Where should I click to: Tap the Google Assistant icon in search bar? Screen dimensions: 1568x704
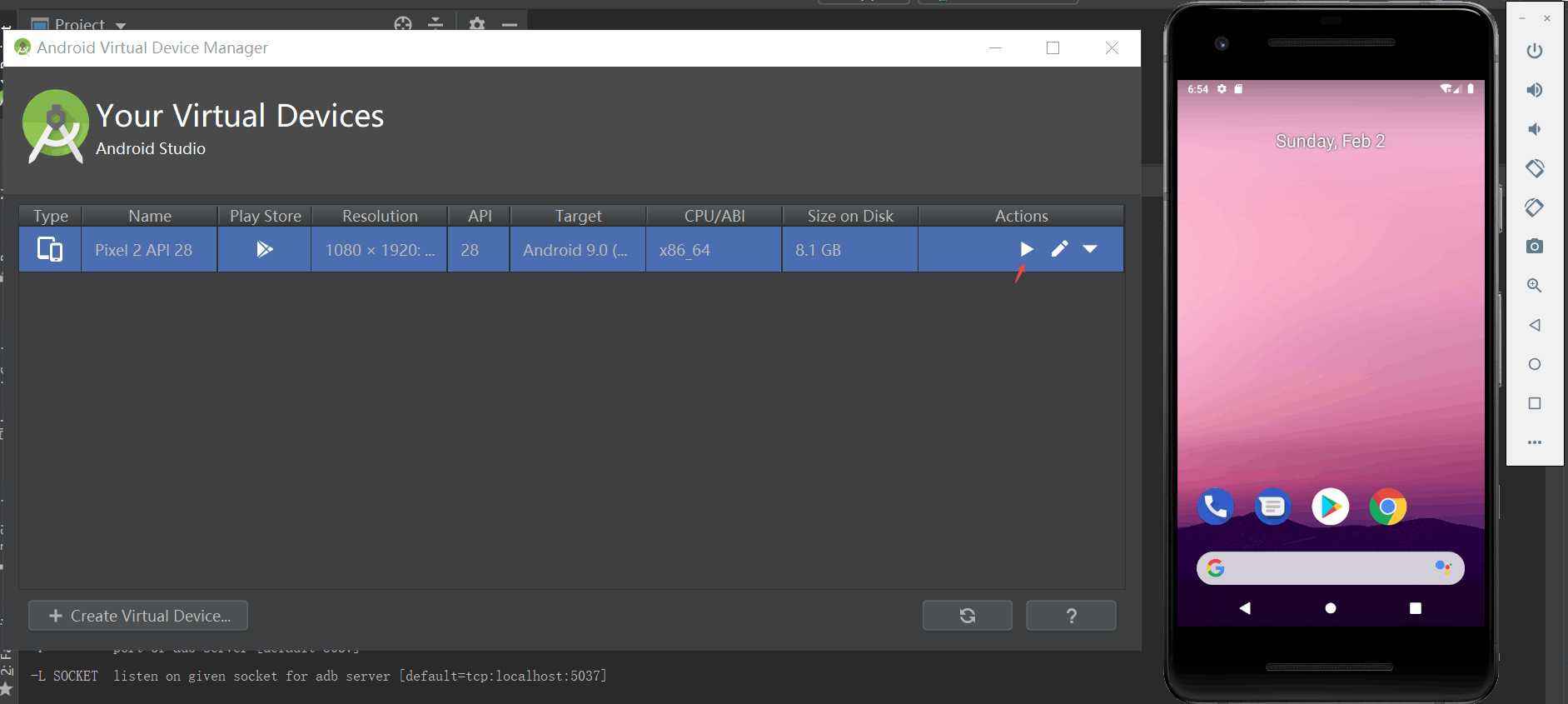(x=1443, y=567)
